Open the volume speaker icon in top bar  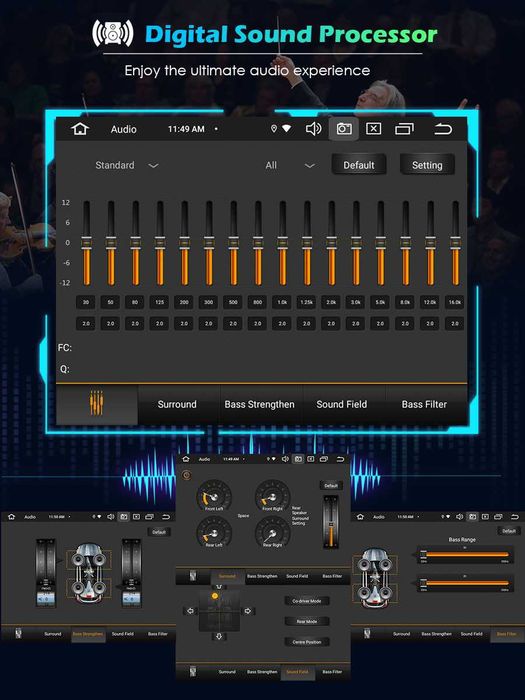[x=313, y=129]
